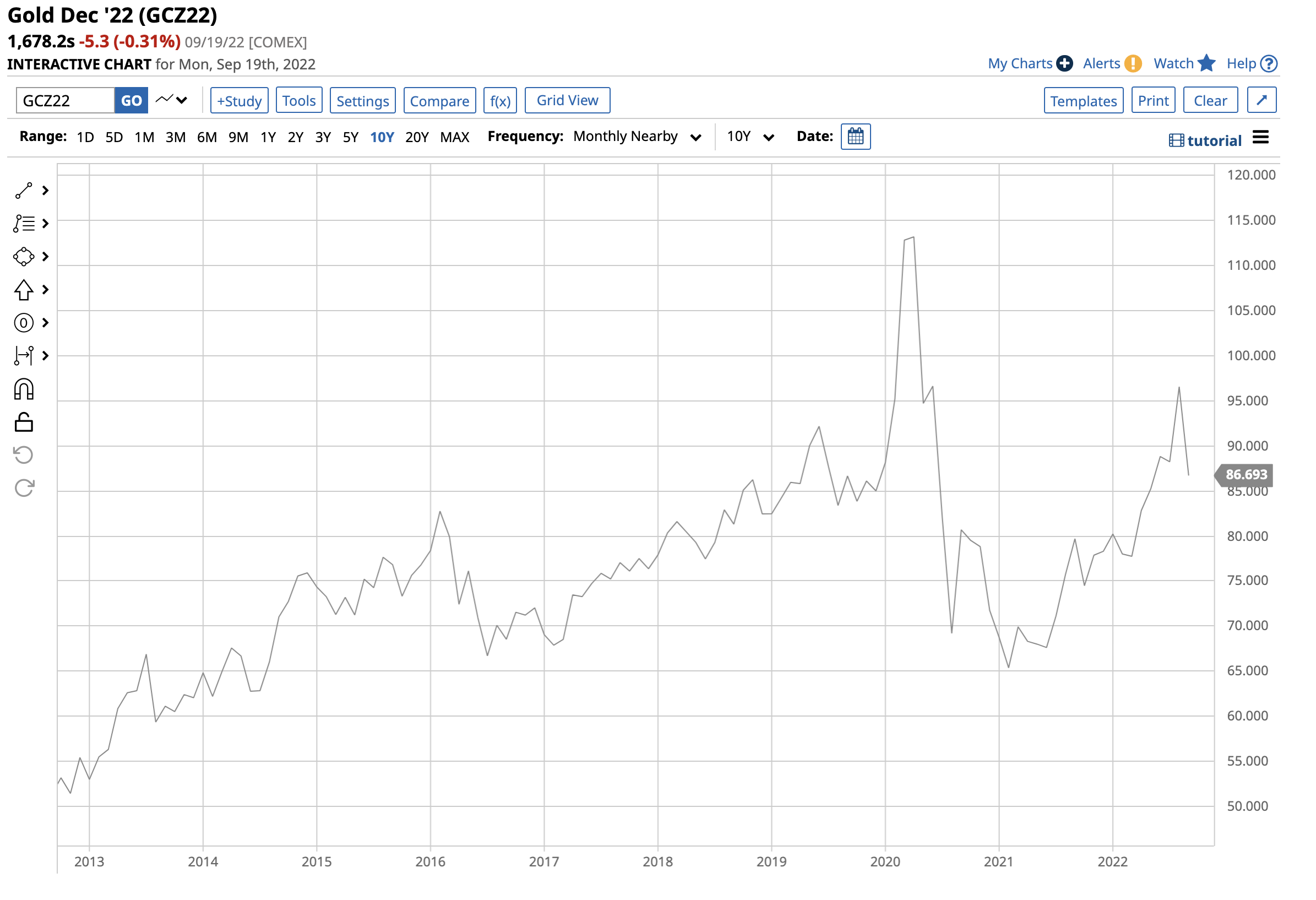Open the 10Y period dropdown

[x=751, y=137]
